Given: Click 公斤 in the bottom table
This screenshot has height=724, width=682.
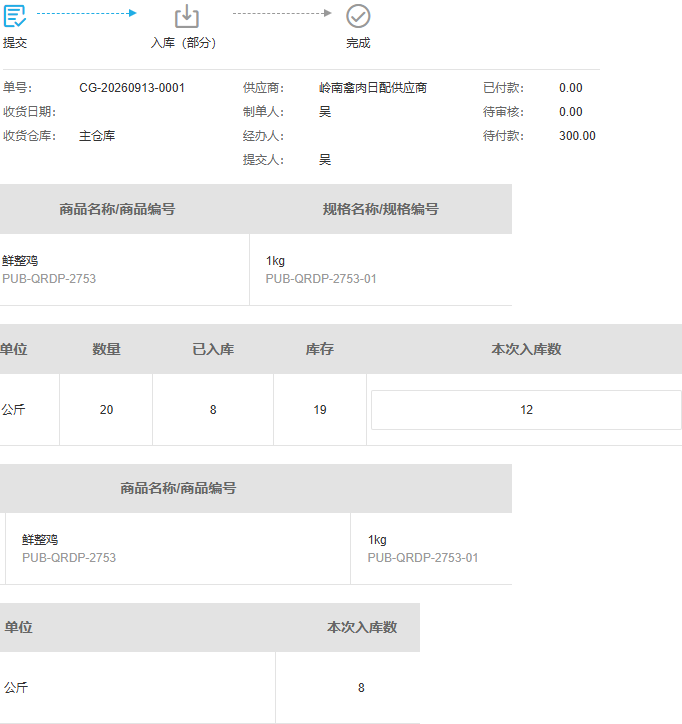Looking at the screenshot, I should point(16,688).
